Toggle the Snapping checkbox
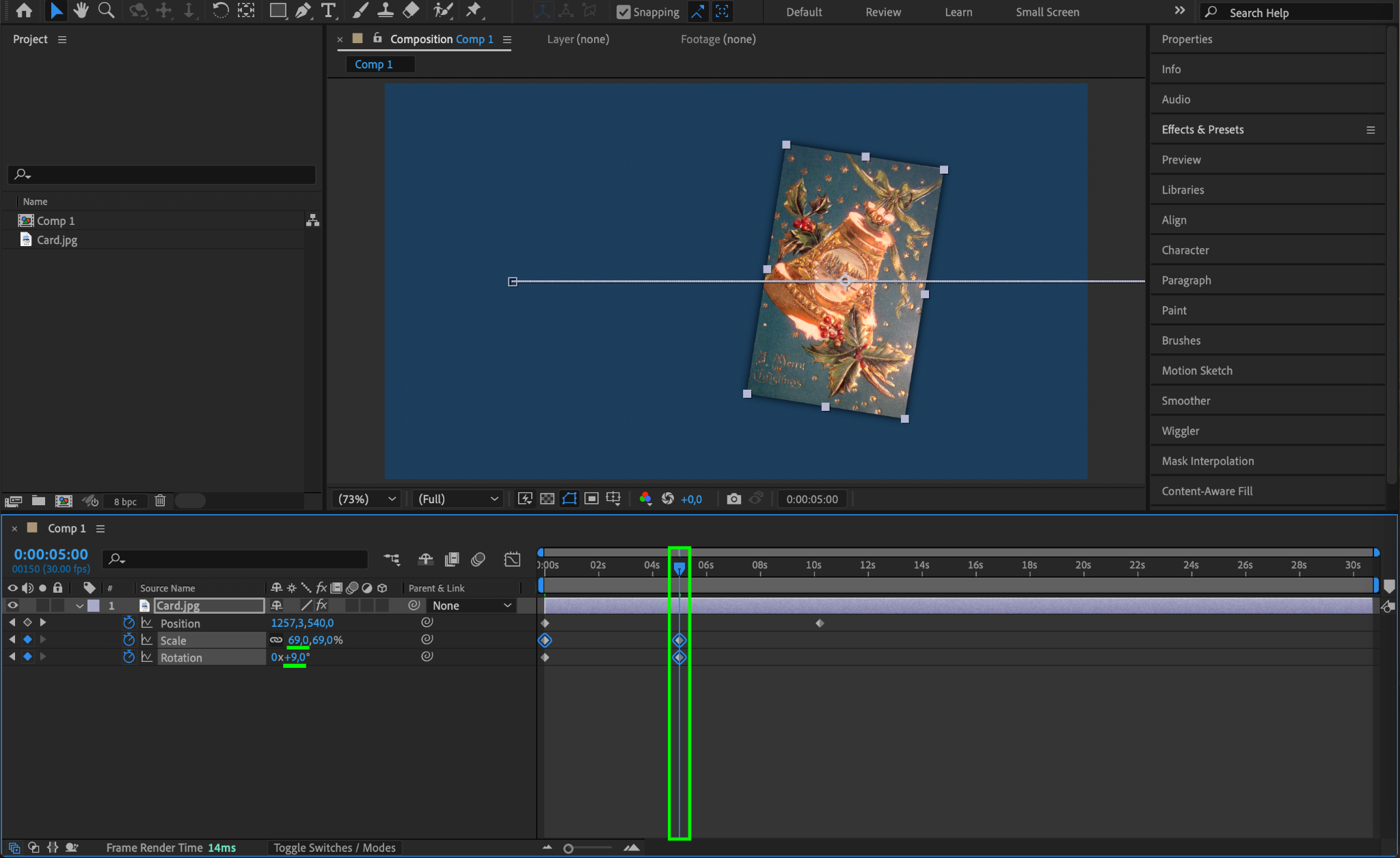This screenshot has height=858, width=1400. (x=623, y=12)
